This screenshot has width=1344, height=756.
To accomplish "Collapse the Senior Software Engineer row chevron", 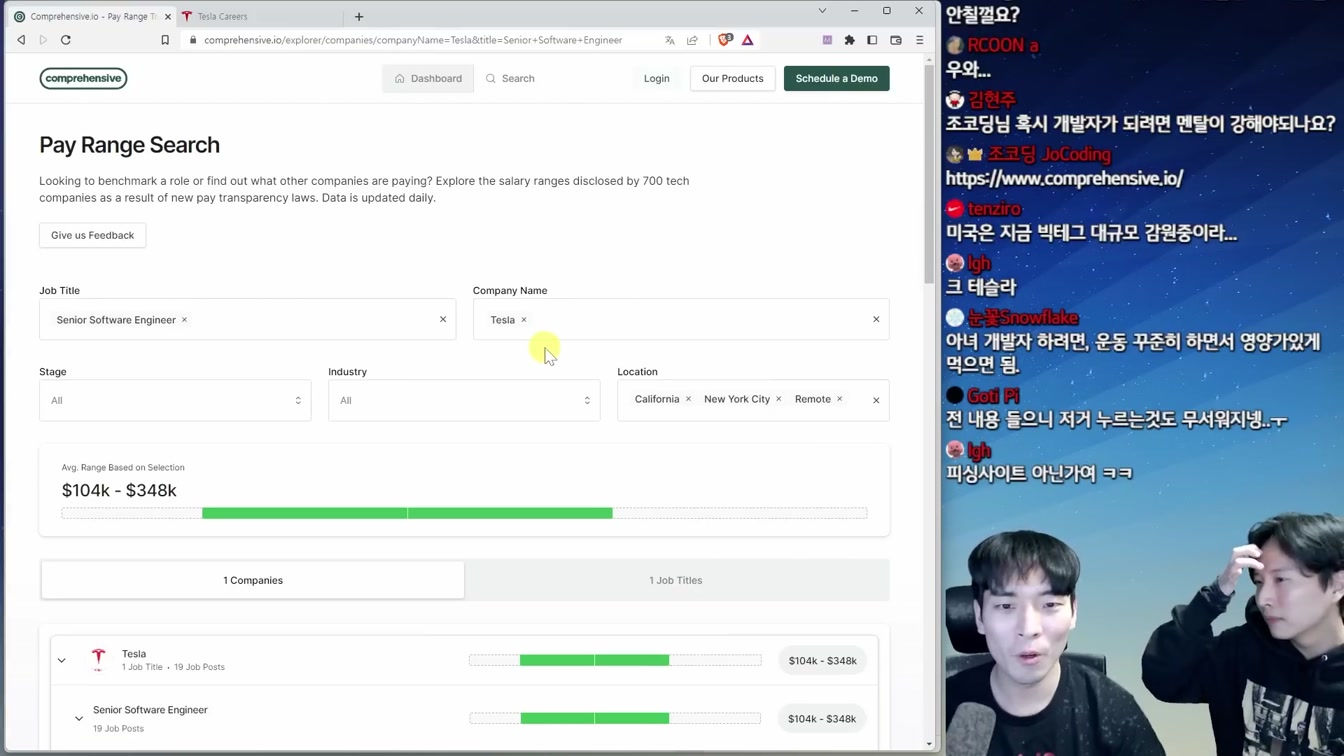I will click(x=79, y=719).
